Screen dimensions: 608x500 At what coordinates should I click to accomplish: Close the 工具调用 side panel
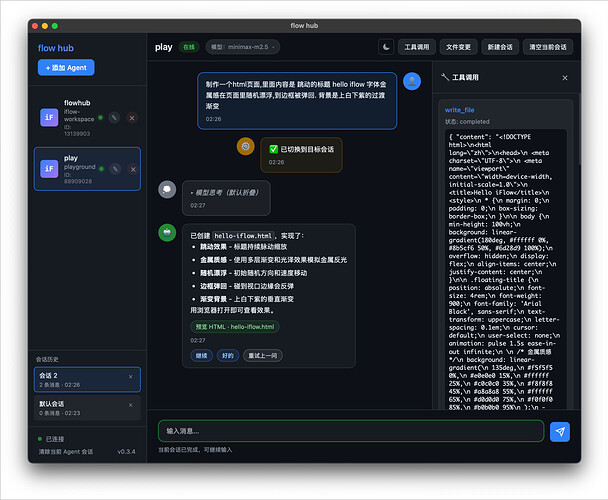point(564,77)
